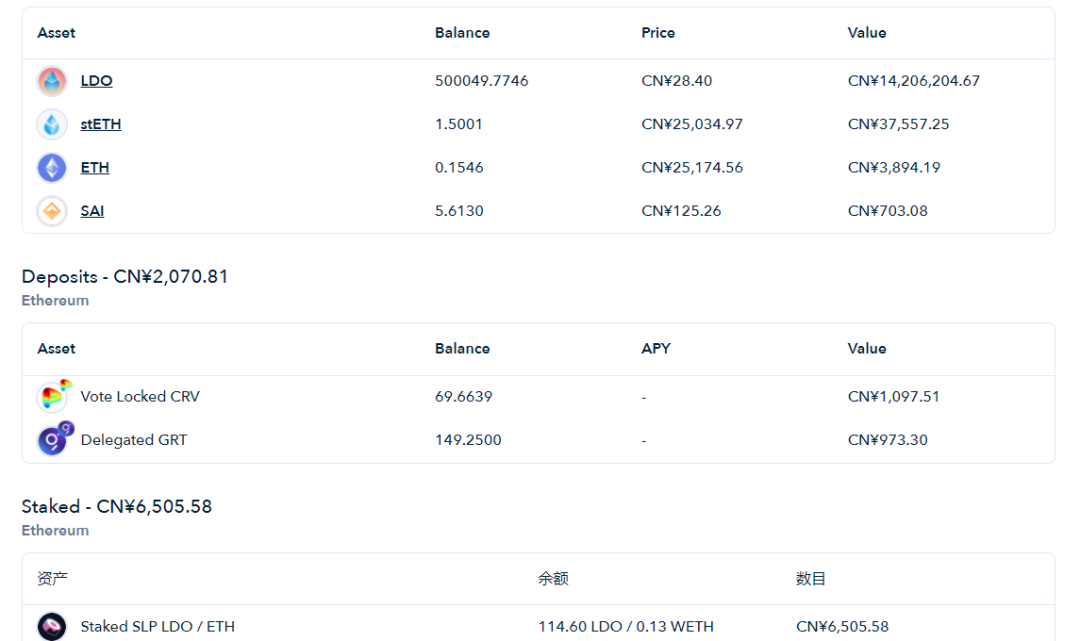Open the LDO asset link
Screen dimensions: 1080x641
click(96, 81)
